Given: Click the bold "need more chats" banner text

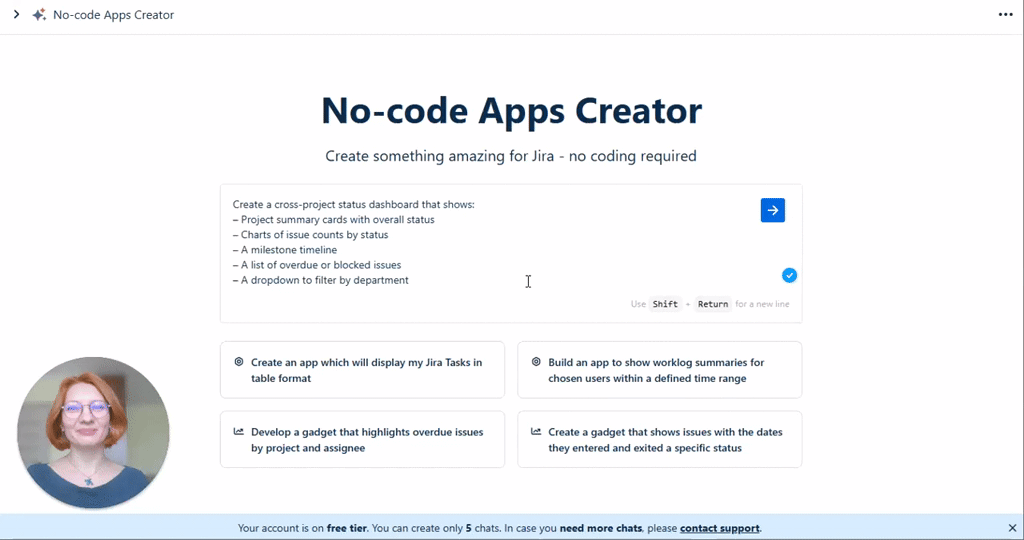Looking at the screenshot, I should [600, 528].
